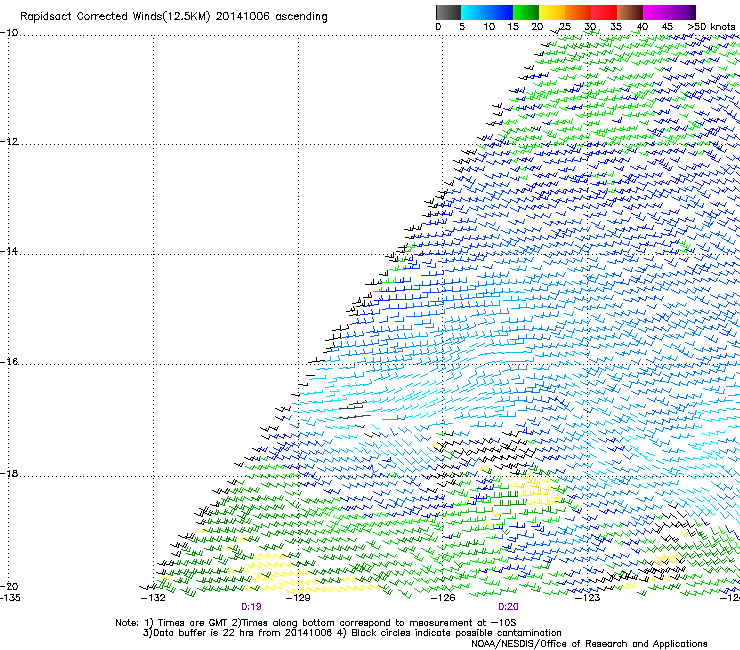Click the '20' legend scale label
The height and width of the screenshot is (650, 740).
click(x=537, y=27)
